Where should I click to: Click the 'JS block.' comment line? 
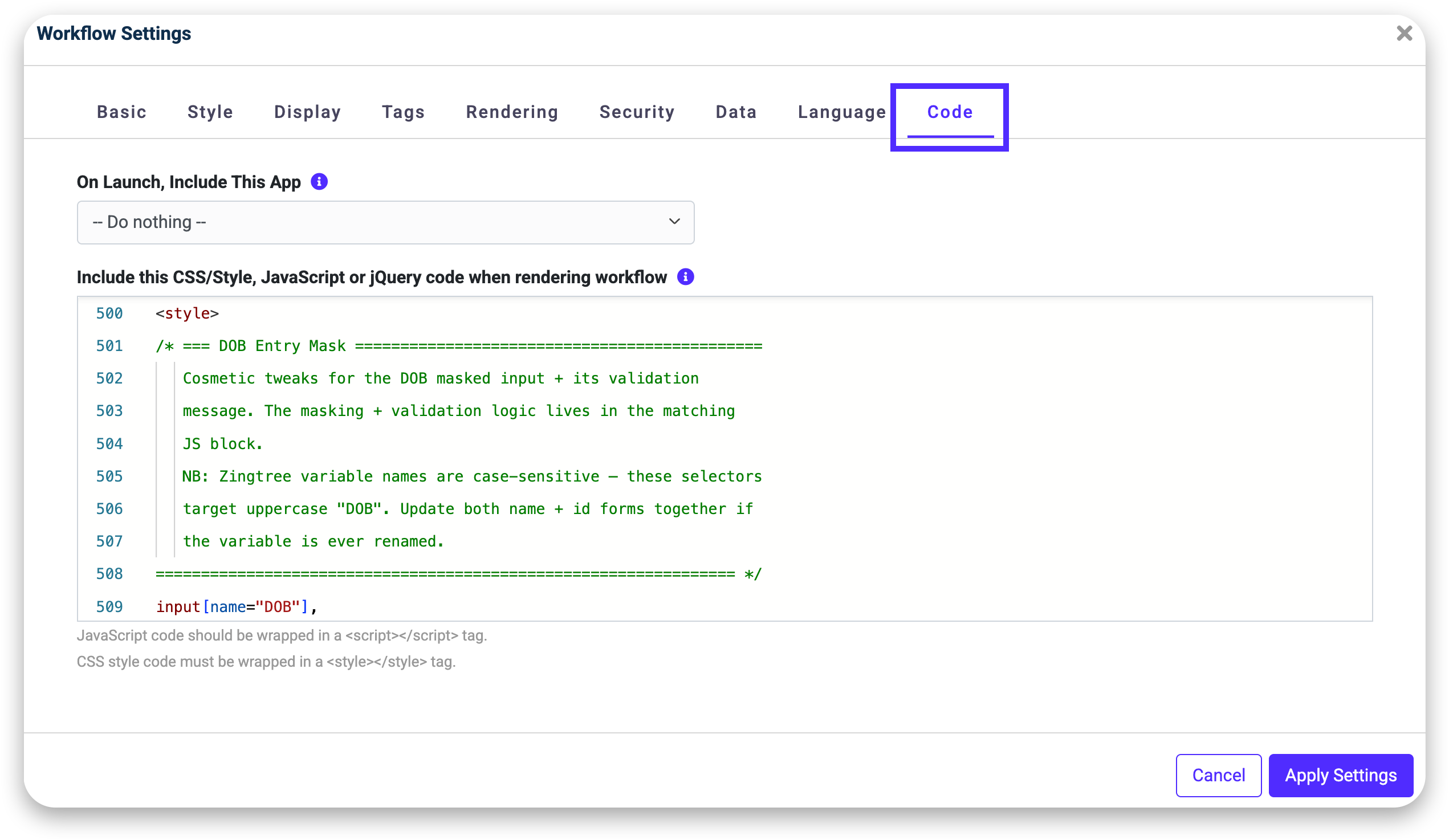point(222,444)
